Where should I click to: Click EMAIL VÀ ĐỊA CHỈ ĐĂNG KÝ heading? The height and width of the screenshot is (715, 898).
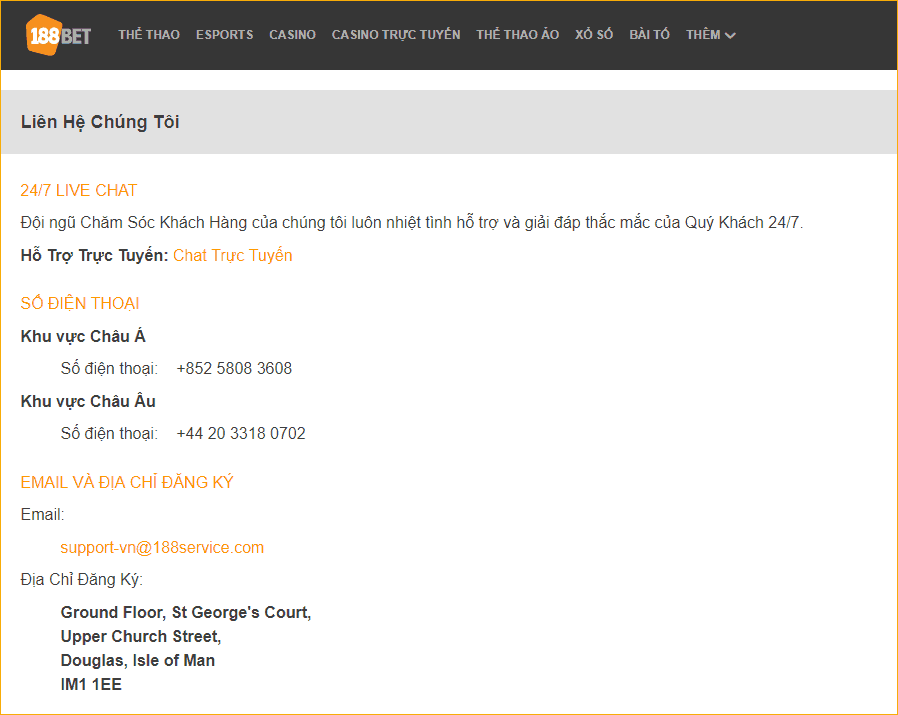[x=127, y=482]
